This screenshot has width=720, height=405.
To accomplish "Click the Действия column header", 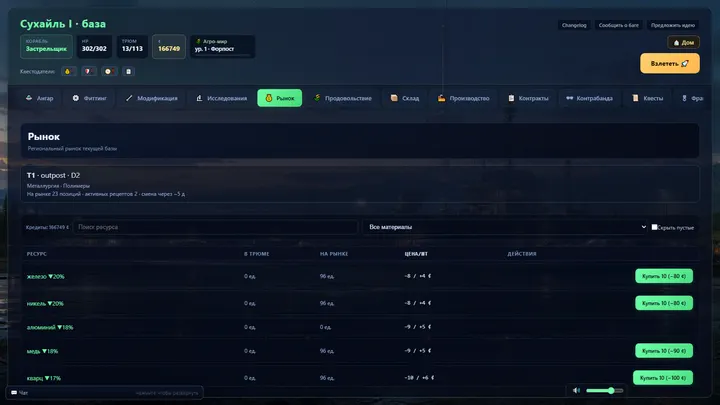I will click(x=522, y=254).
